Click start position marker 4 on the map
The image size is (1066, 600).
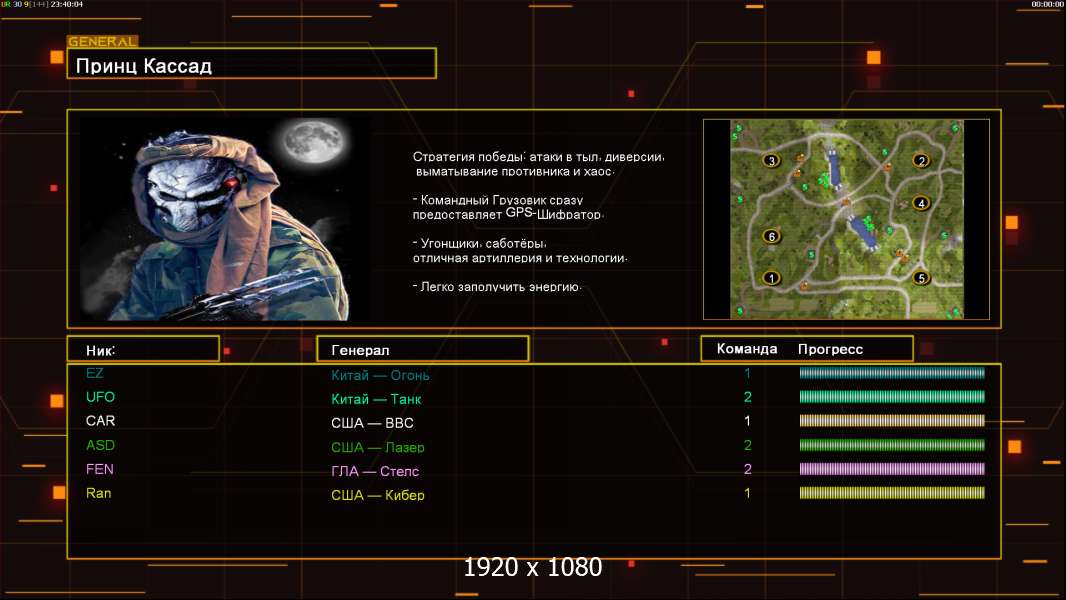click(x=921, y=203)
